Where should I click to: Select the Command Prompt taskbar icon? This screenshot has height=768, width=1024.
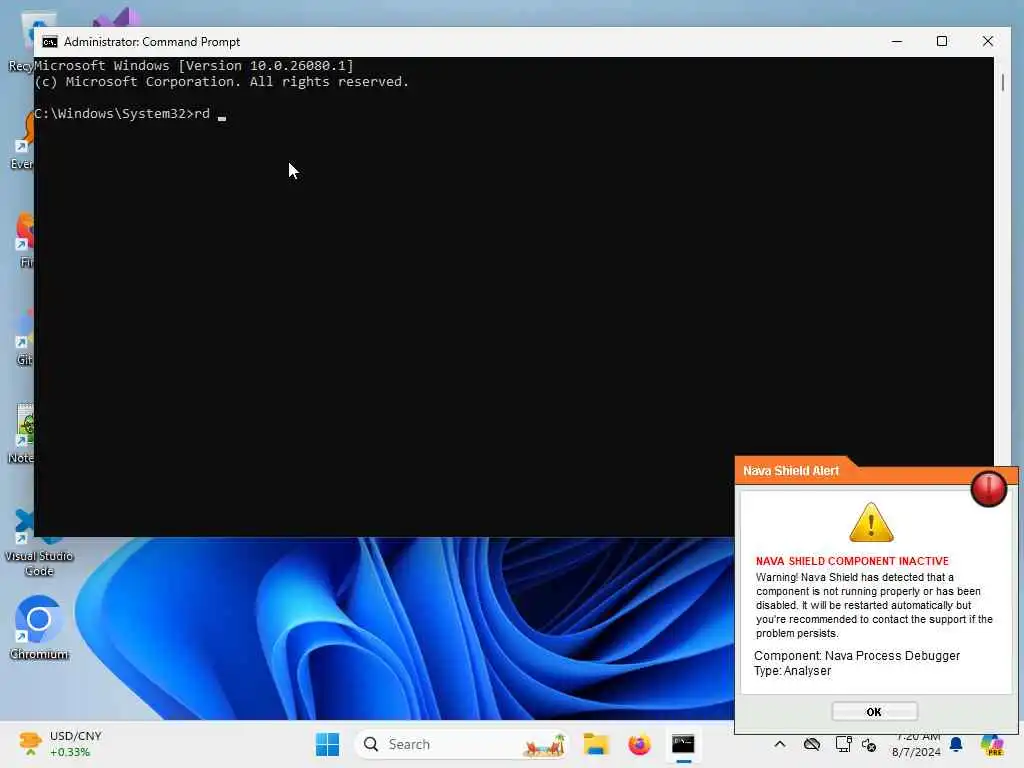click(x=683, y=744)
